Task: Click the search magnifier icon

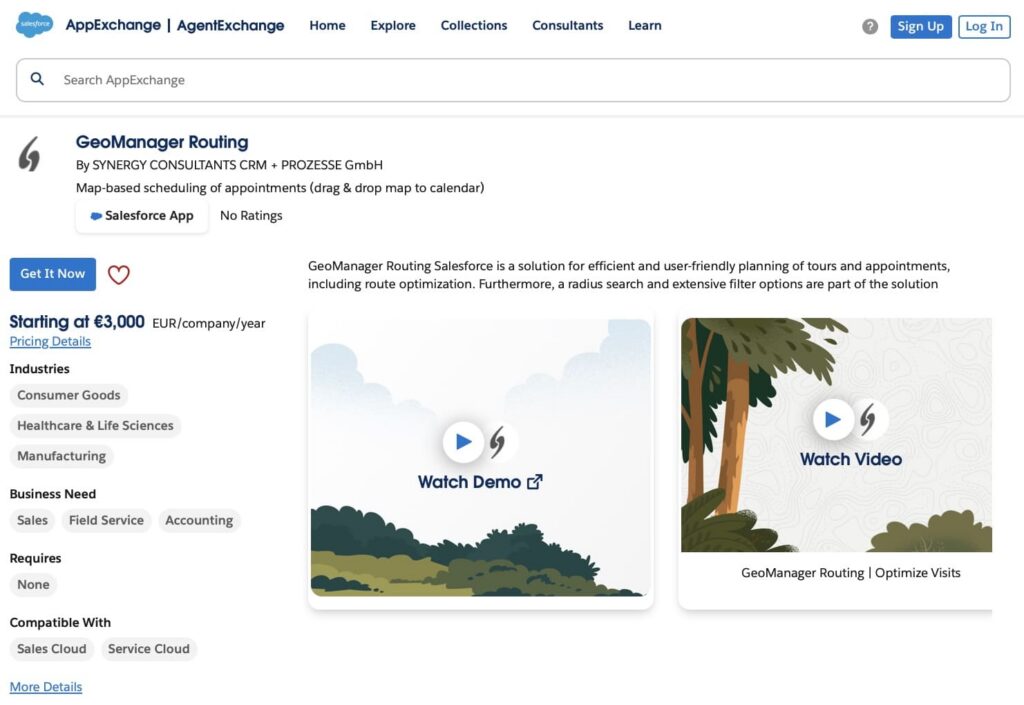Action: [x=38, y=79]
